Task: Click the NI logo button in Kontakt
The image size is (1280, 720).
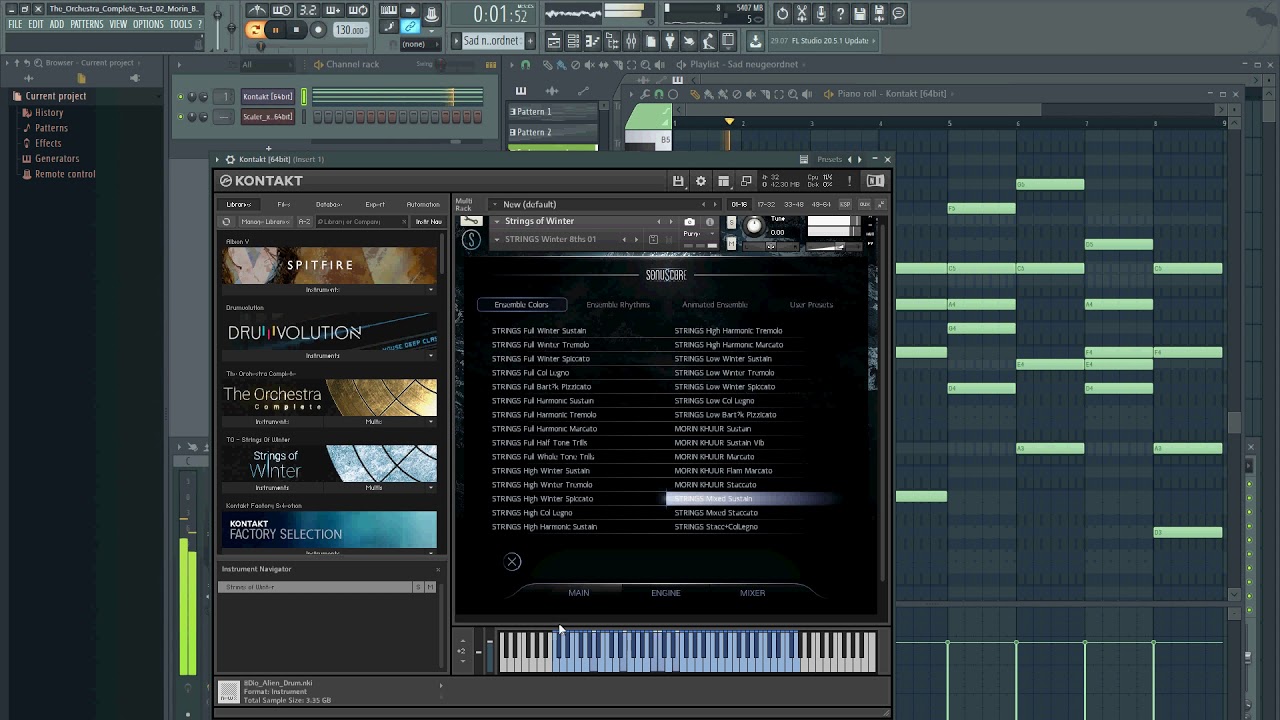Action: (x=875, y=181)
